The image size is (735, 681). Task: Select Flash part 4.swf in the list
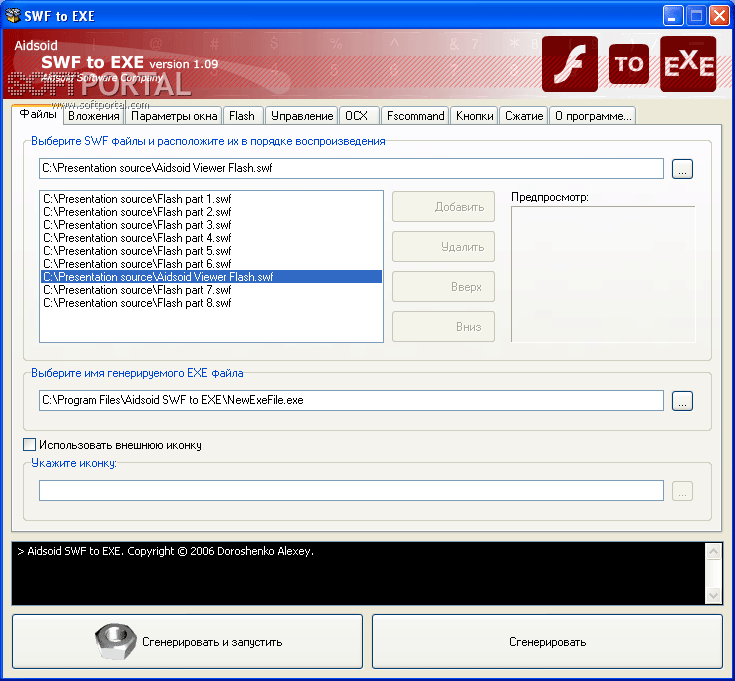click(211, 238)
